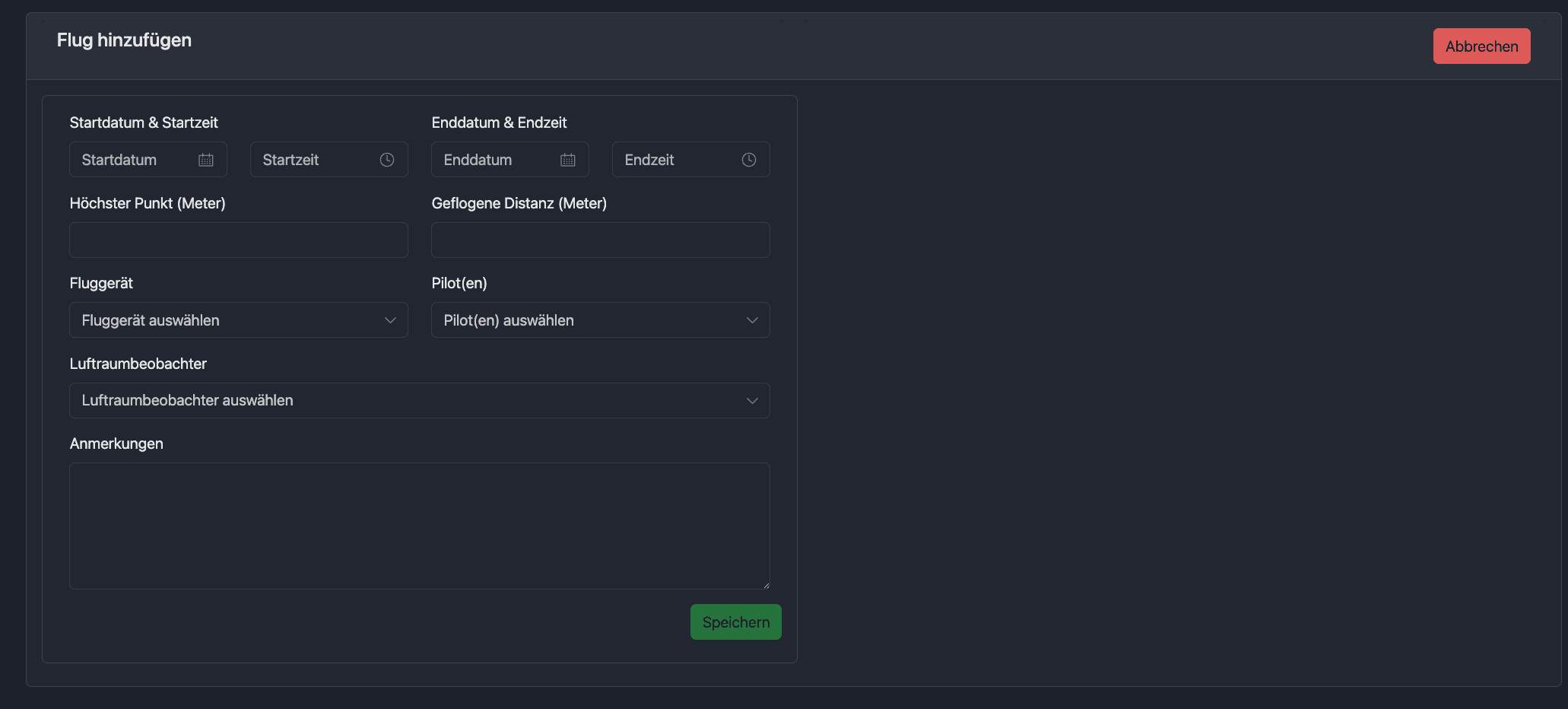Click the clock icon in Startzeit field

click(387, 160)
